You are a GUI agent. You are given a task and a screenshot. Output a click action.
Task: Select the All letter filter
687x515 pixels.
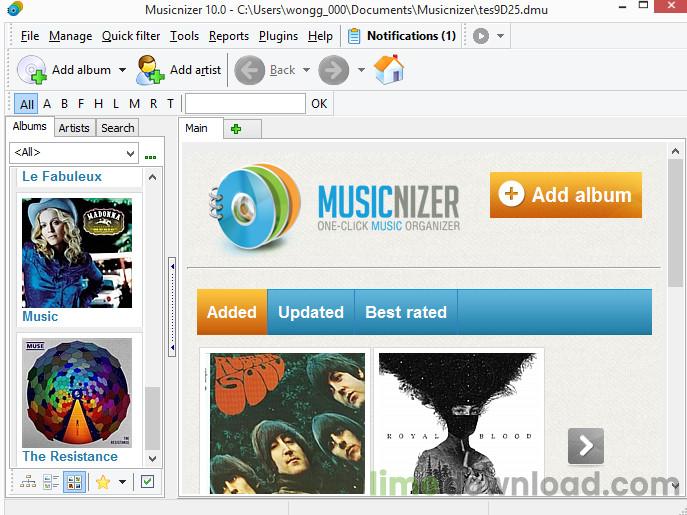tap(26, 104)
